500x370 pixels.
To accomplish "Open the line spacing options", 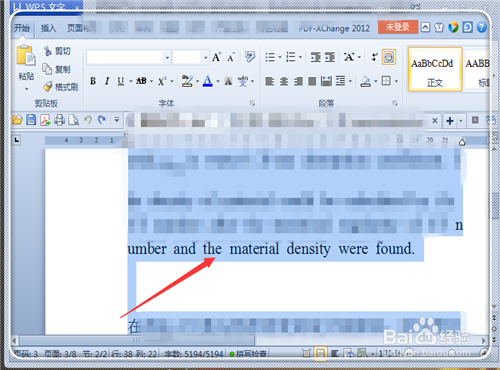I will [341, 81].
